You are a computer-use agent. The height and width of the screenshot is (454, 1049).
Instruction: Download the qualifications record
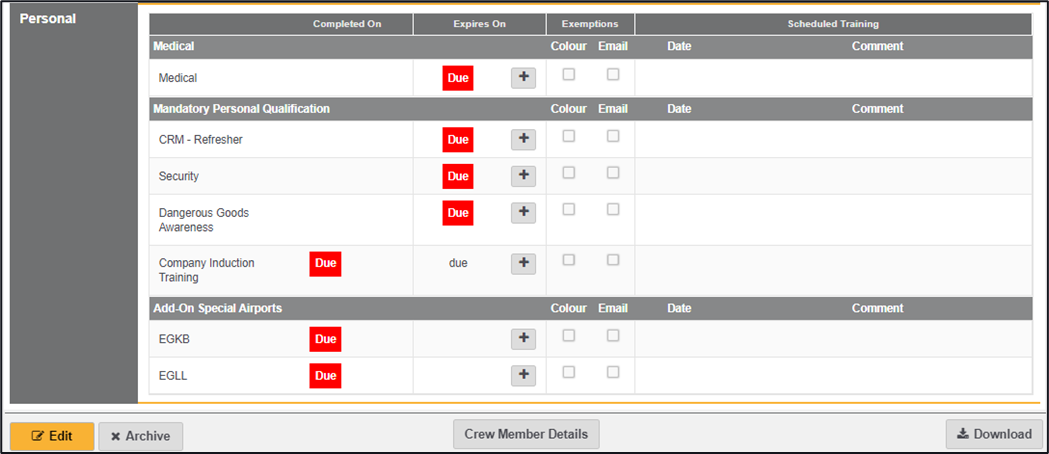(993, 434)
